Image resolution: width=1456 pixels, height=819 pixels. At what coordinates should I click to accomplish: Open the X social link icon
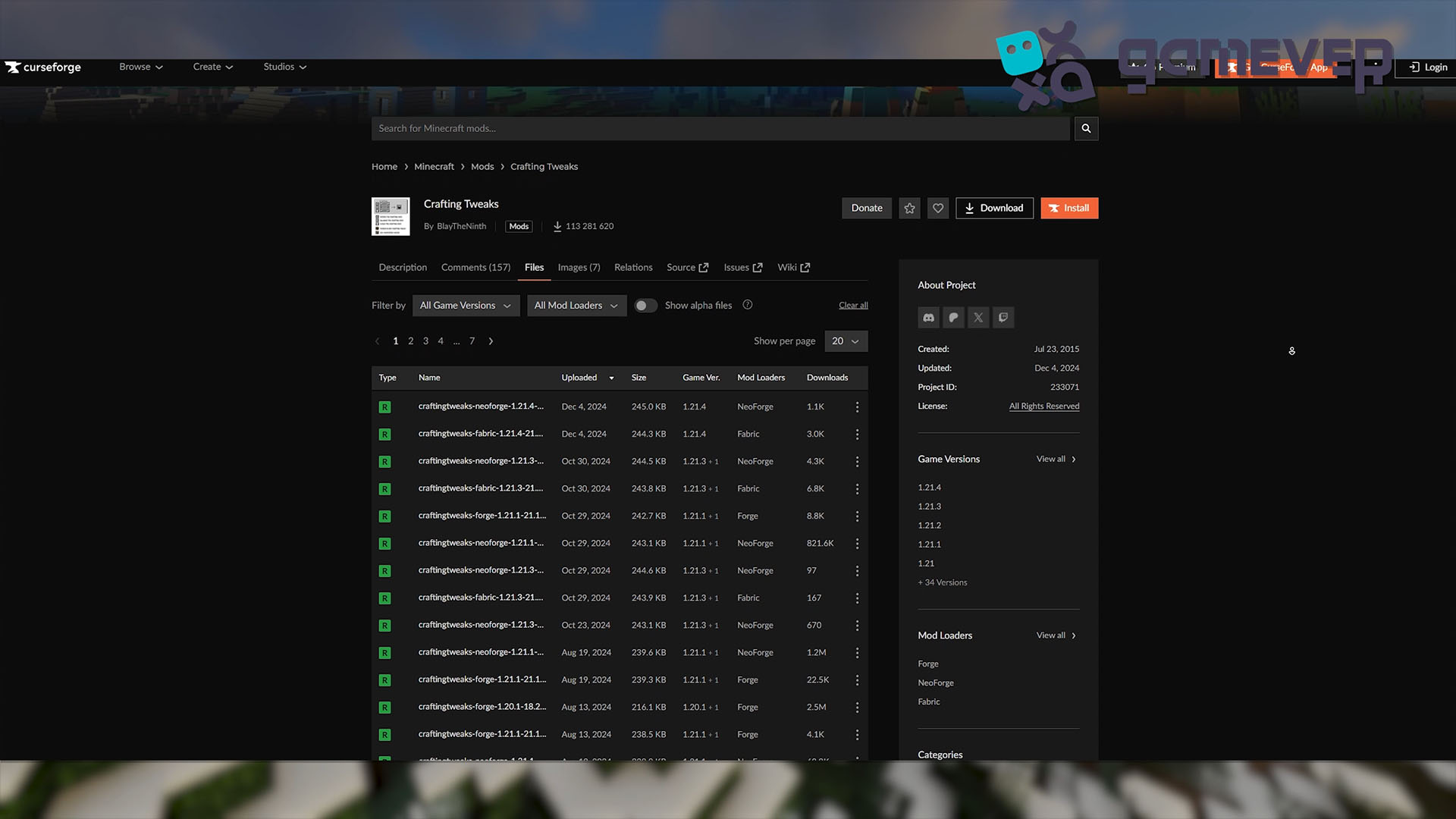point(978,318)
